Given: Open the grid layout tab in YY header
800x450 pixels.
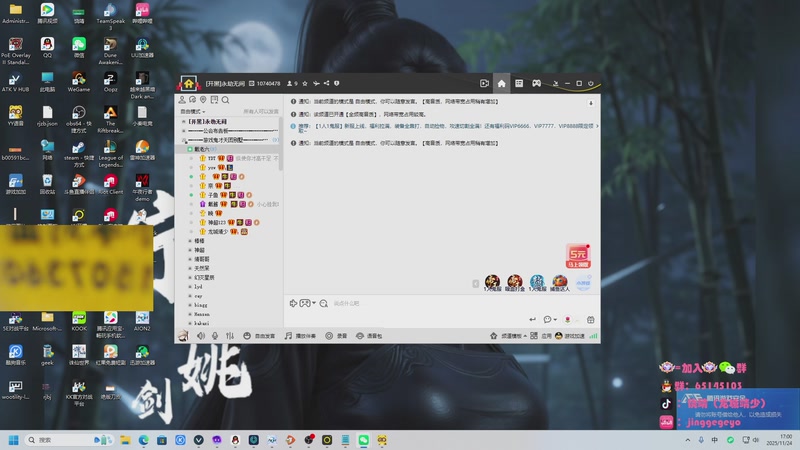Looking at the screenshot, I should pyautogui.click(x=519, y=83).
